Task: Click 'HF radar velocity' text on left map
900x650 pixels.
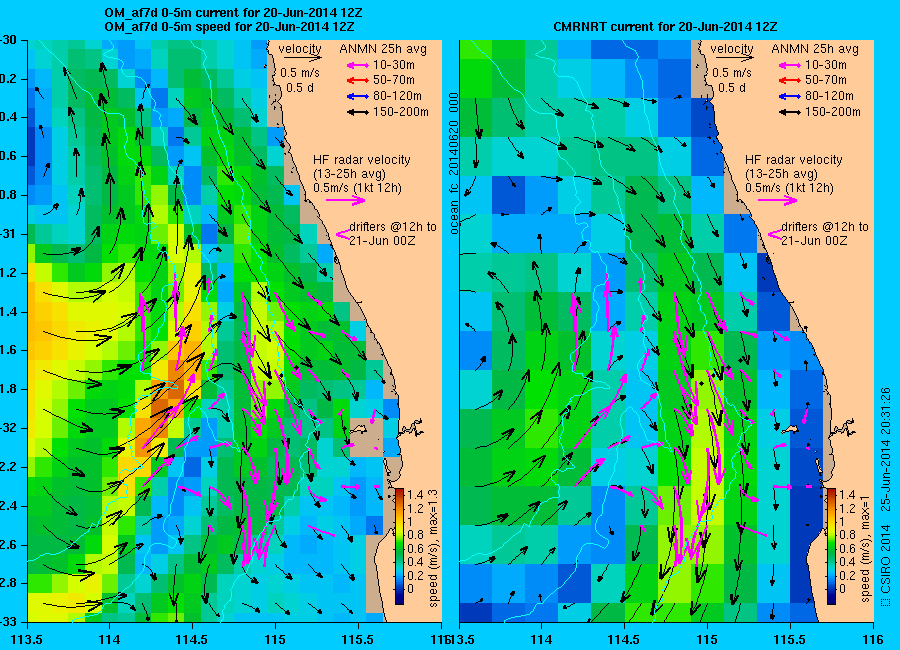Action: coord(362,160)
